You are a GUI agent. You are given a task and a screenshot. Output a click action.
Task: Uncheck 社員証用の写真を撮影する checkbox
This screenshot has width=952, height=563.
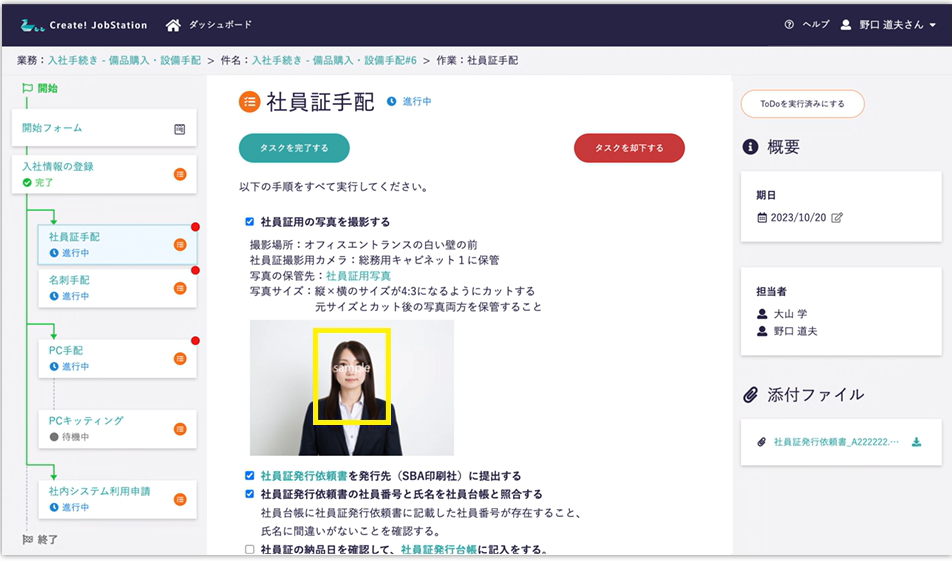click(250, 222)
